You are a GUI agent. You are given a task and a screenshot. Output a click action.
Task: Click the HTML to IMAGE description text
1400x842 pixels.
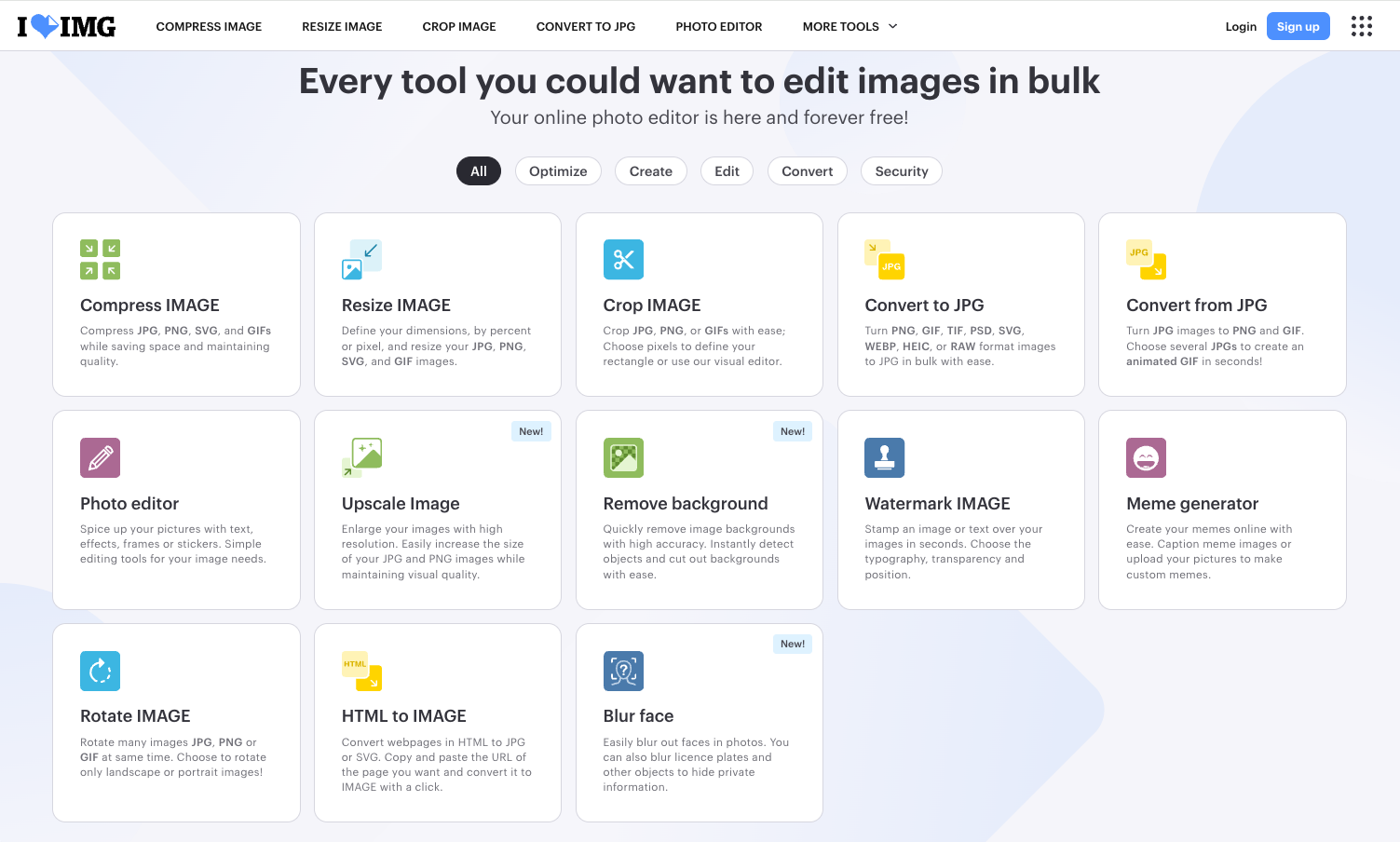pyautogui.click(x=437, y=765)
